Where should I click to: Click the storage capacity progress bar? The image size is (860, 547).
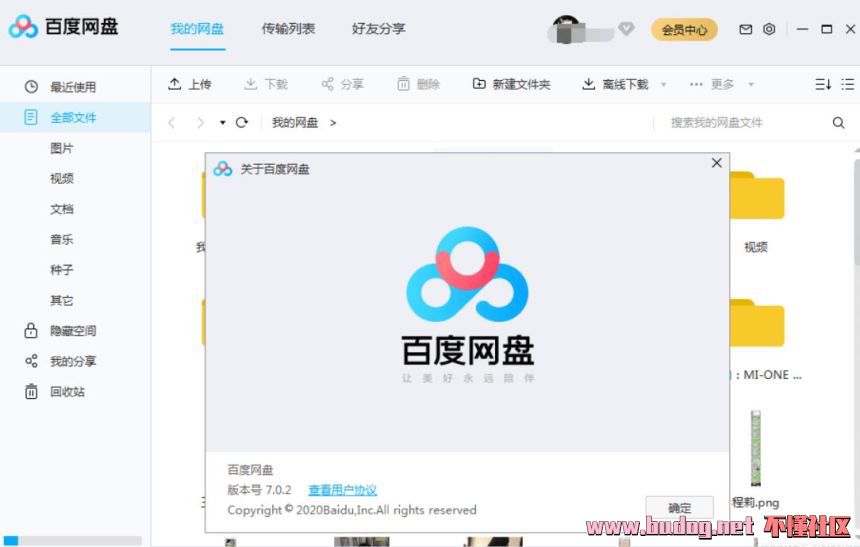coord(72,541)
